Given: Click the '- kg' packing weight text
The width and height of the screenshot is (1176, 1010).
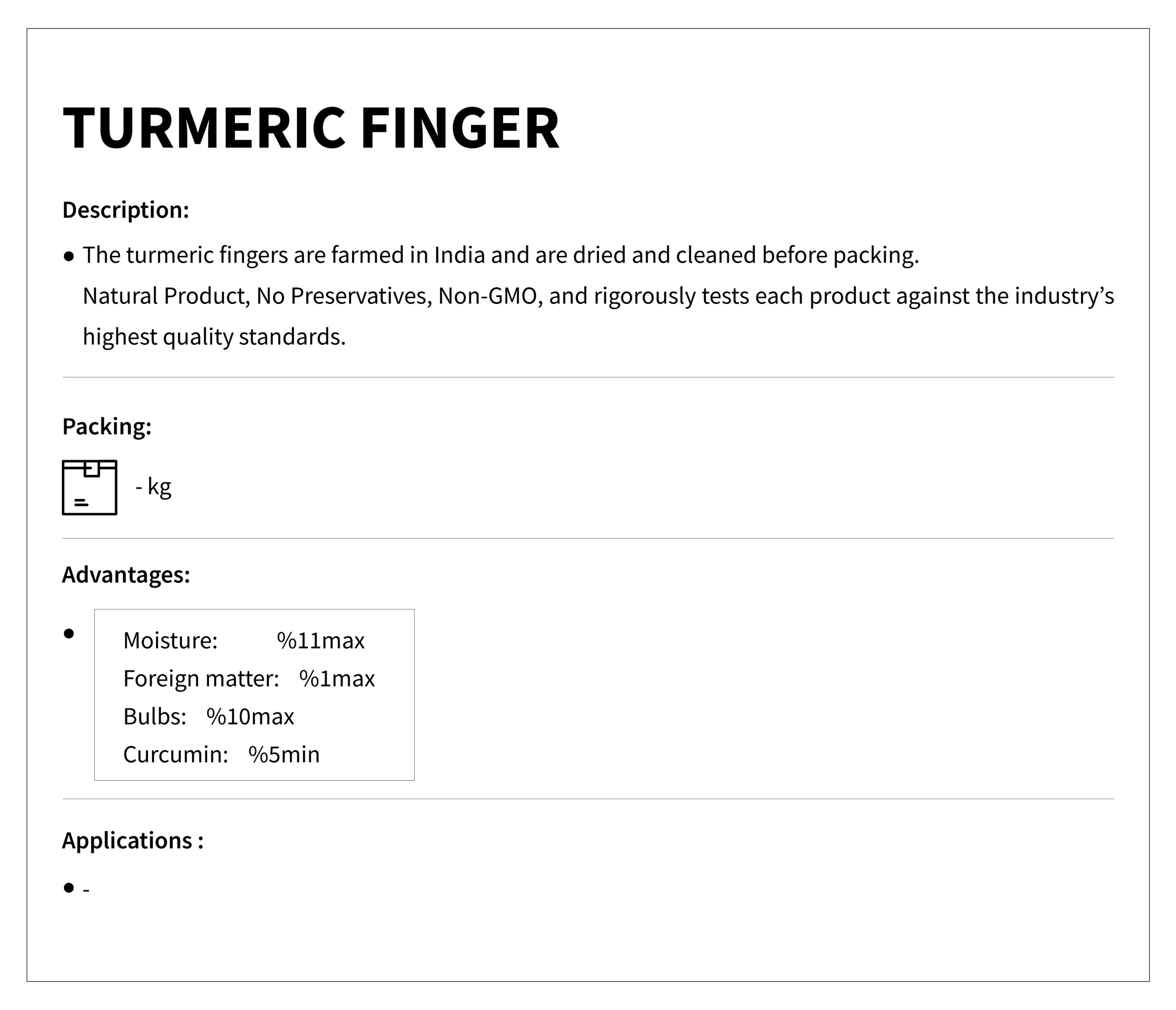Looking at the screenshot, I should pos(153,487).
